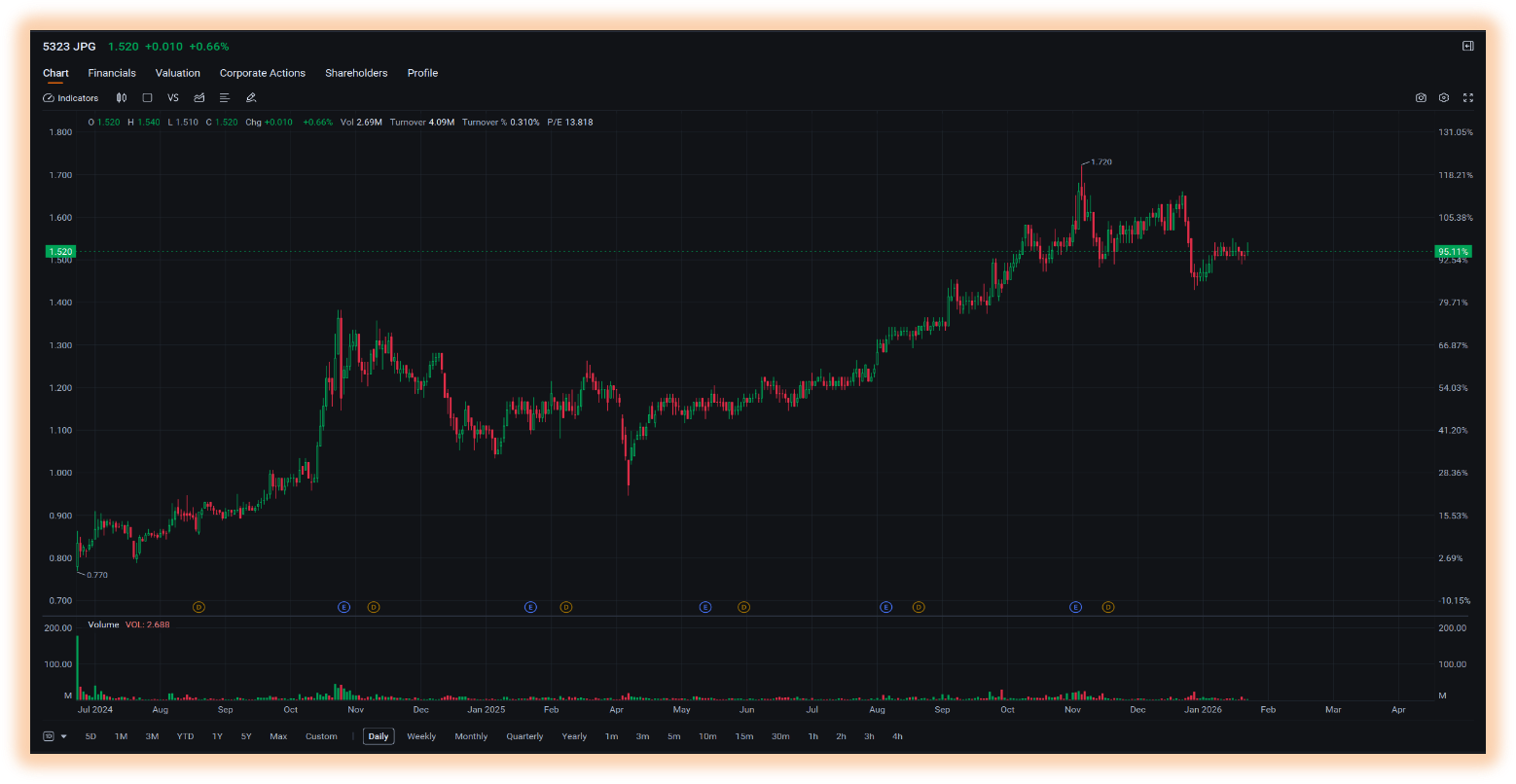1516x784 pixels.
Task: Click dividend marker above the Jun label
Action: 743,607
